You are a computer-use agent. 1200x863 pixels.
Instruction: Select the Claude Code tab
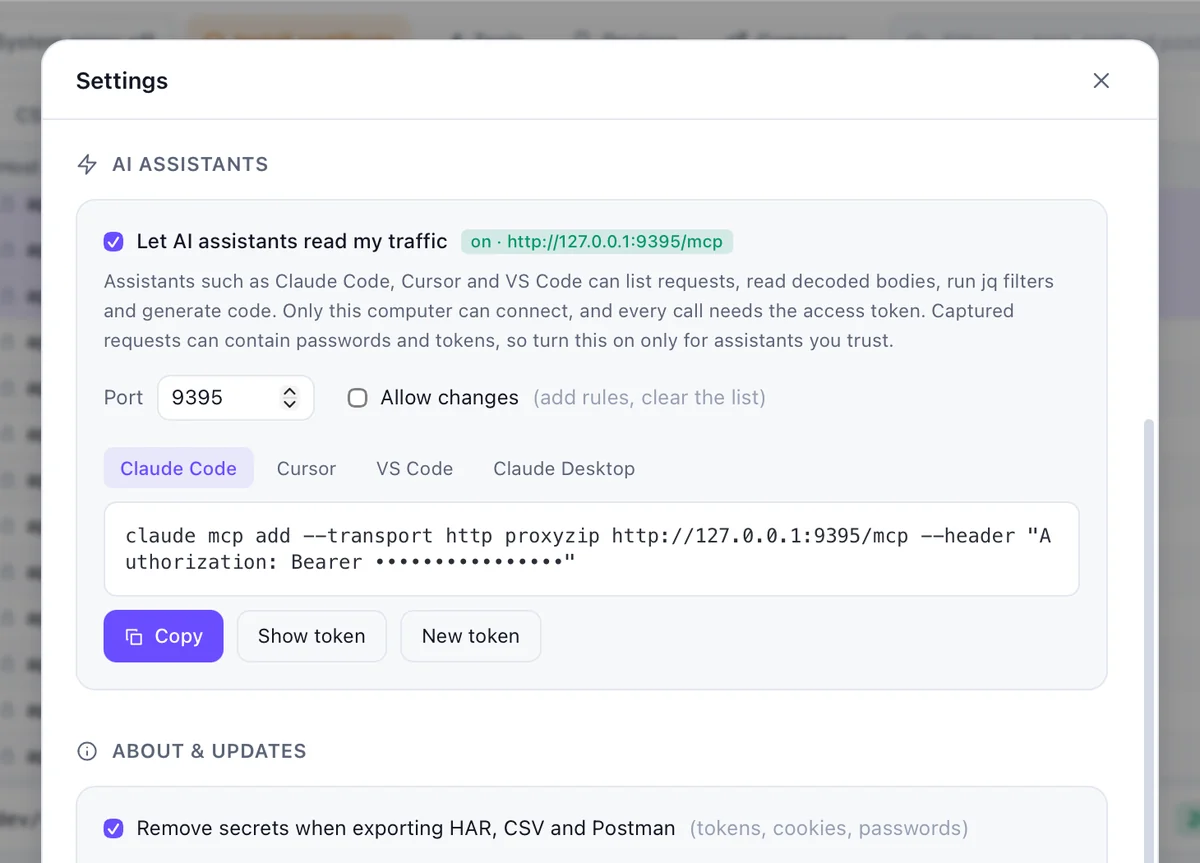click(x=179, y=468)
